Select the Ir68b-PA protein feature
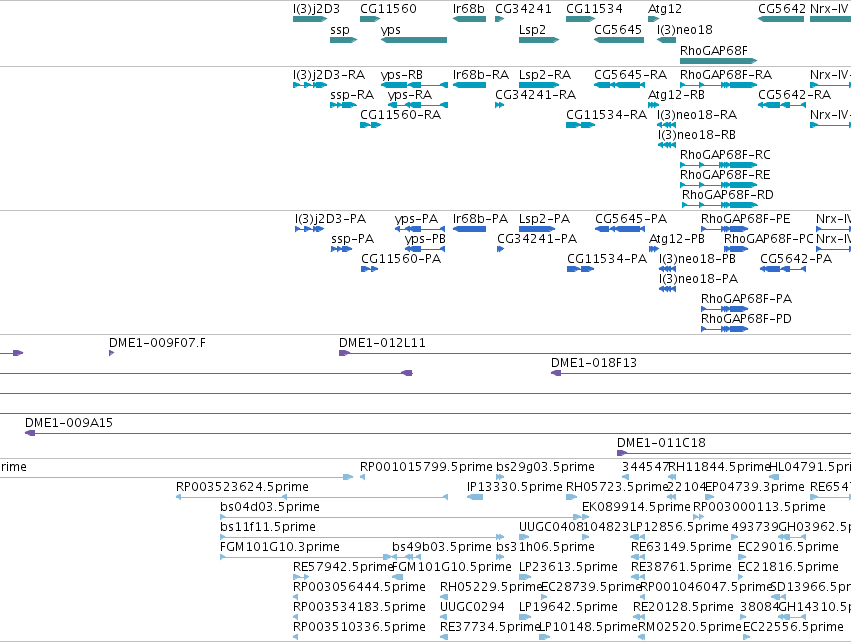The width and height of the screenshot is (851, 642). pos(469,229)
